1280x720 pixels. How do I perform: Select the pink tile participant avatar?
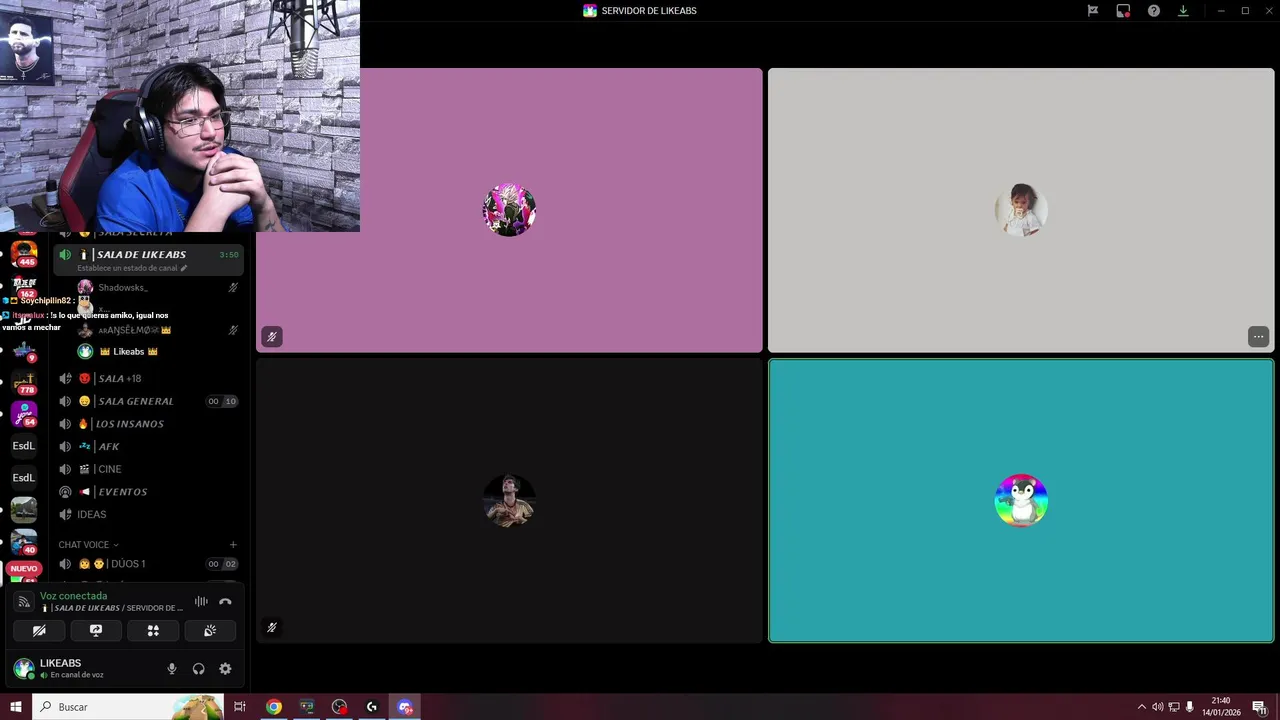tap(509, 210)
